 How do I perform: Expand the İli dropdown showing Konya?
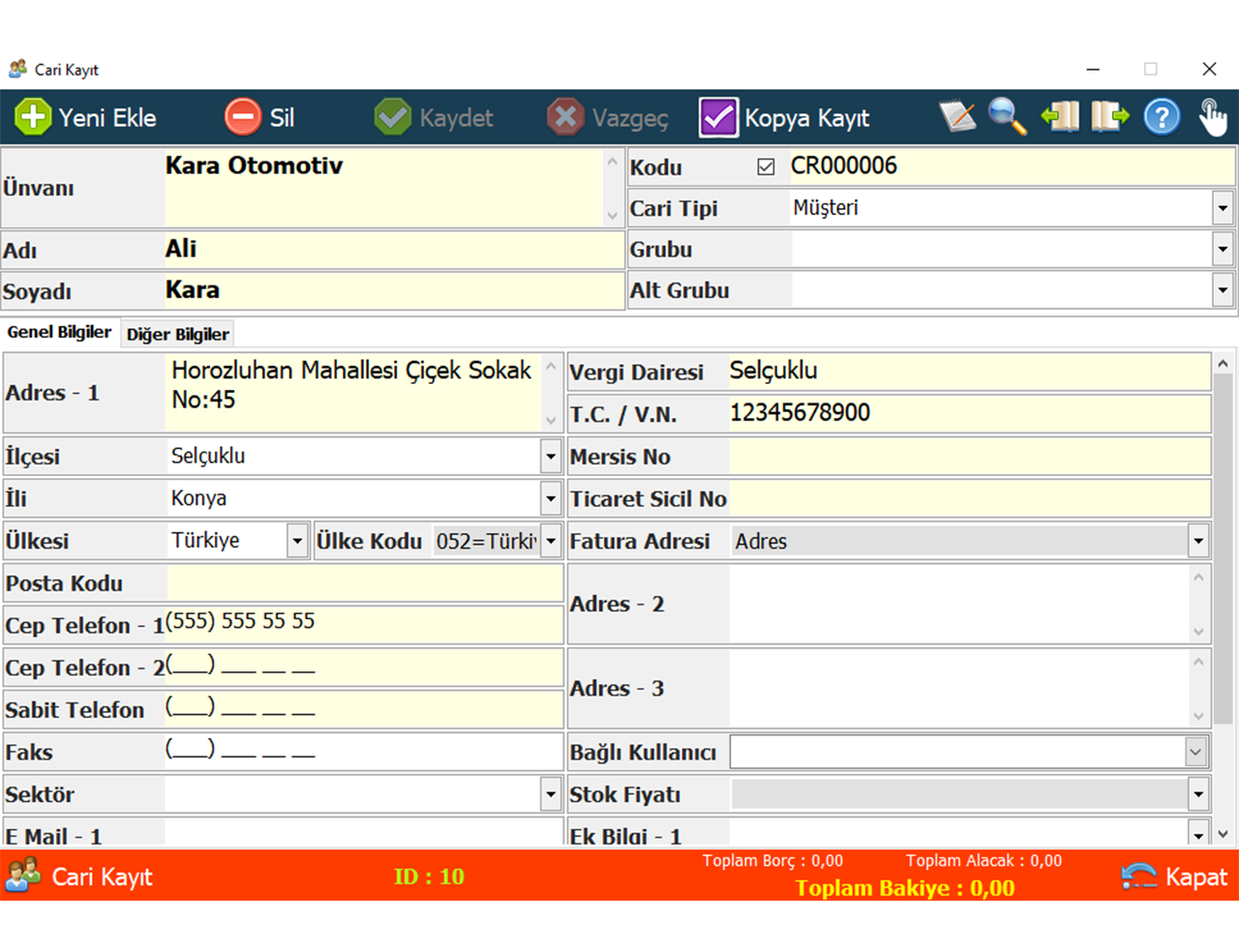click(551, 498)
